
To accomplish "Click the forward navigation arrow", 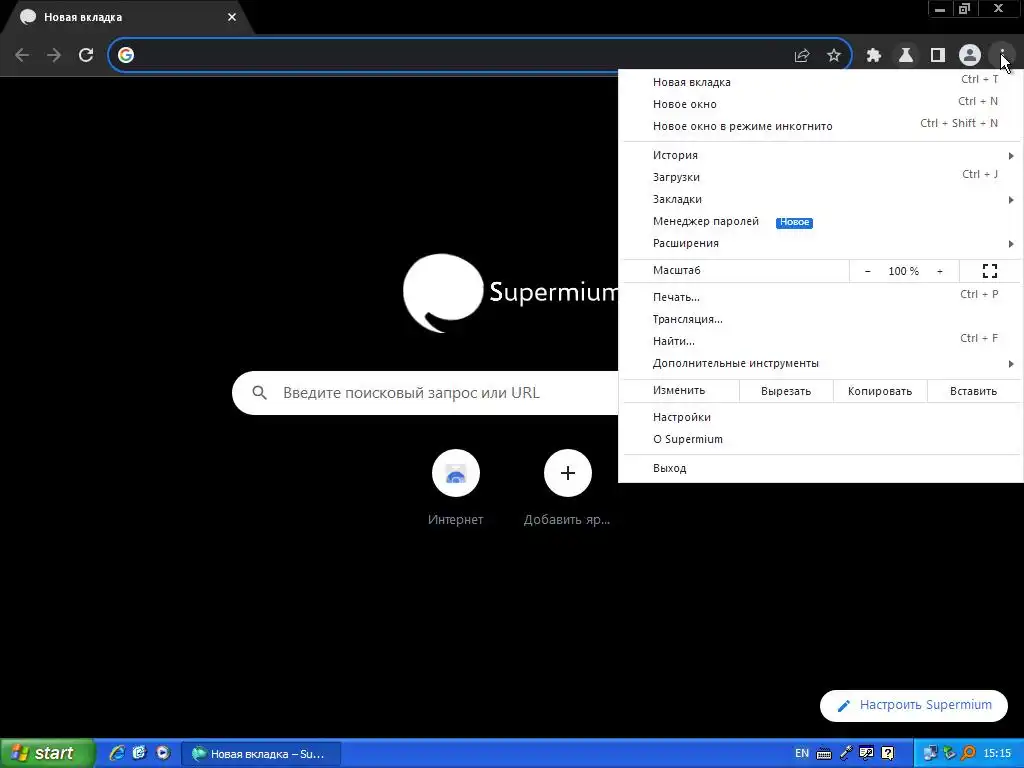I will (x=54, y=55).
